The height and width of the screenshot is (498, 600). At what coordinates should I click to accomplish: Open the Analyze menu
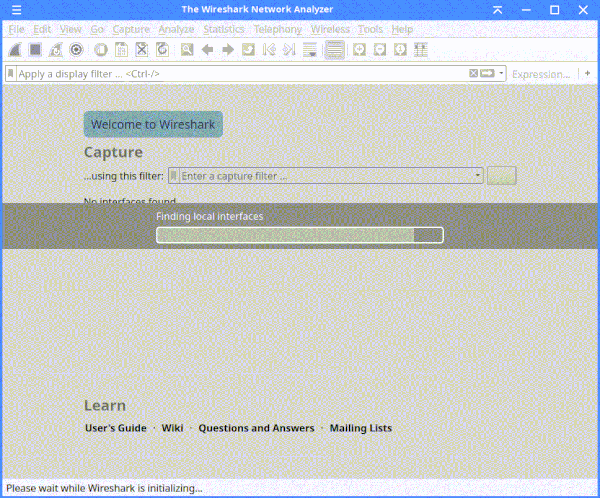click(x=176, y=29)
